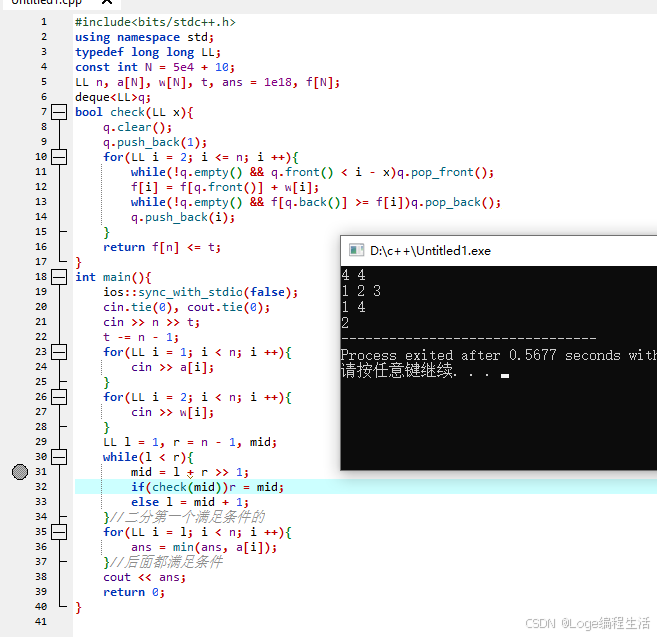Image resolution: width=657 pixels, height=637 pixels.
Task: Click console input line '1 2 3'
Action: pyautogui.click(x=361, y=291)
